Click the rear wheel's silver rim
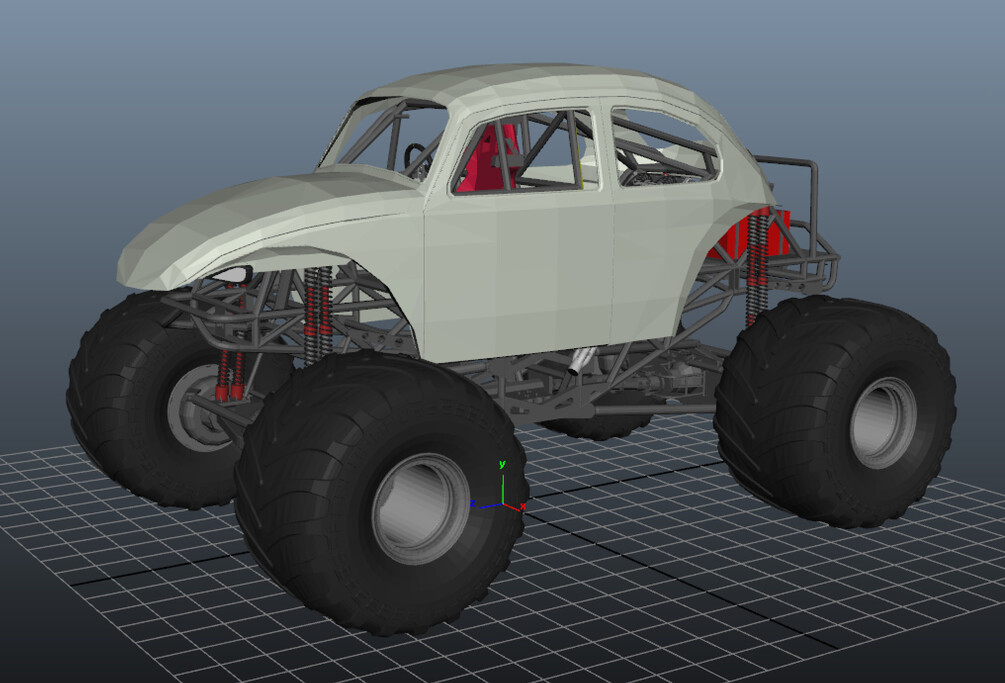This screenshot has height=683, width=1005. click(x=883, y=422)
